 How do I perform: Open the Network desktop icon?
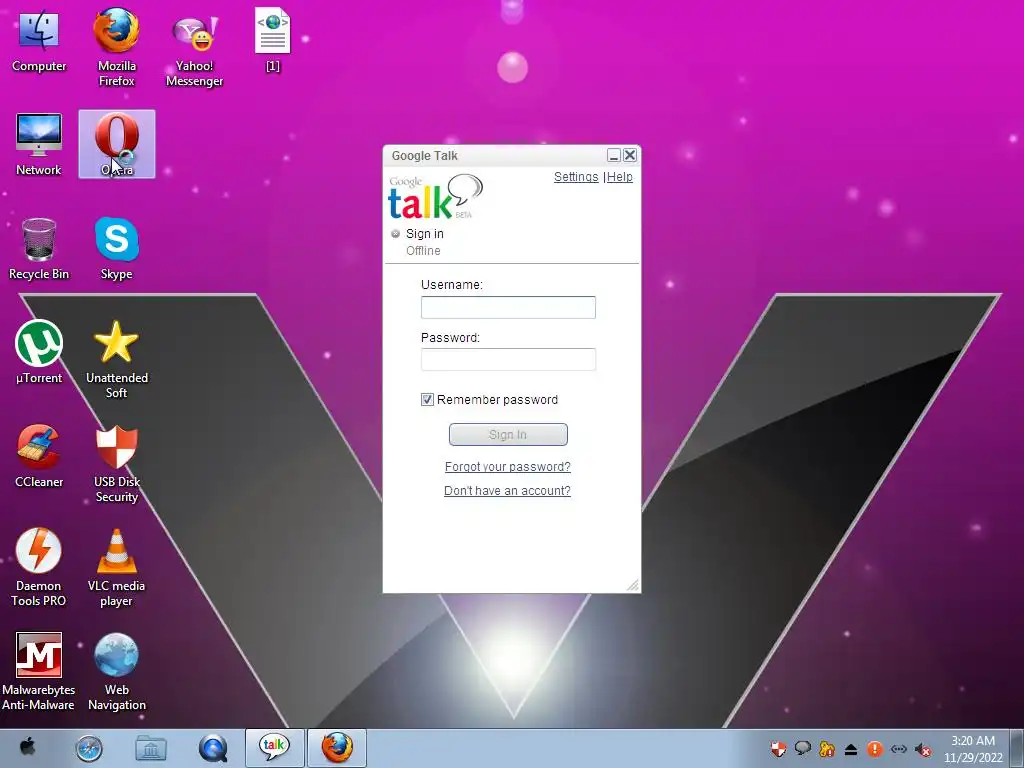pos(39,144)
